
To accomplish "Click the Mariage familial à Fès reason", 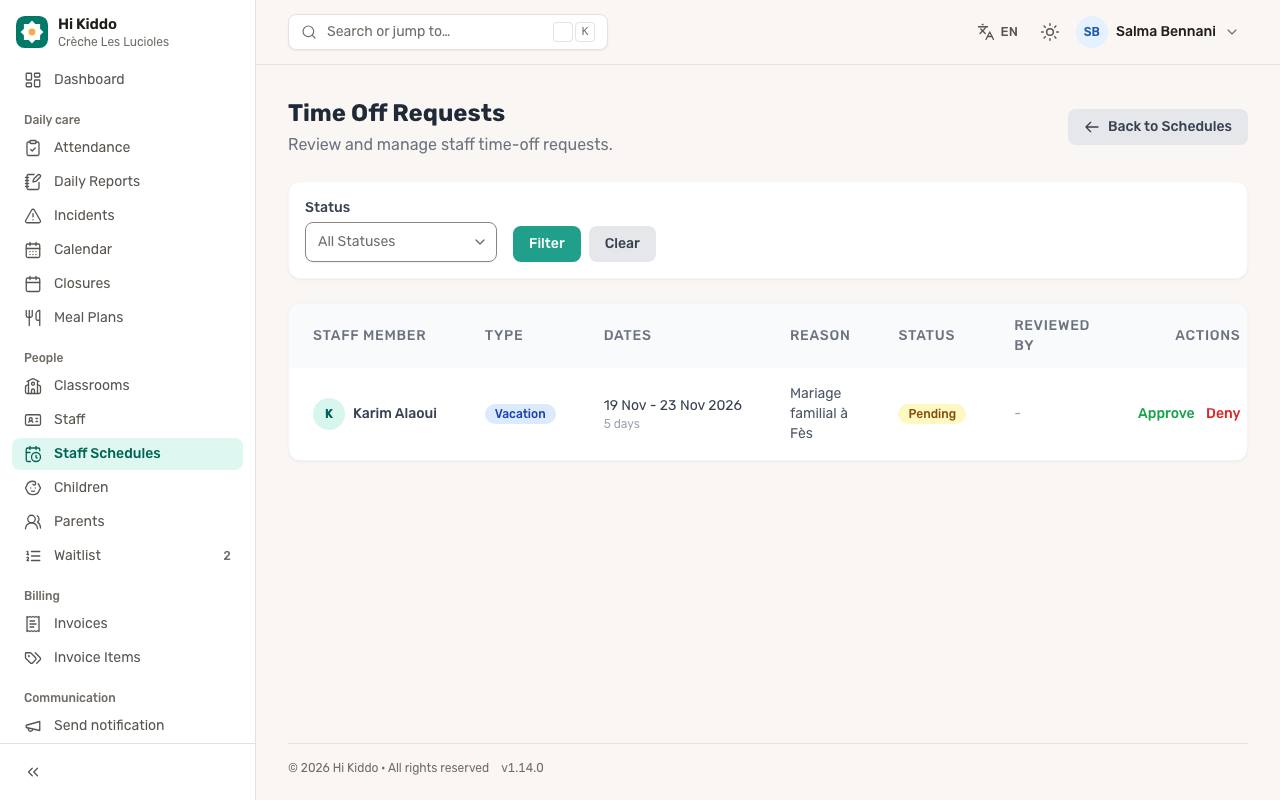I will pos(819,413).
